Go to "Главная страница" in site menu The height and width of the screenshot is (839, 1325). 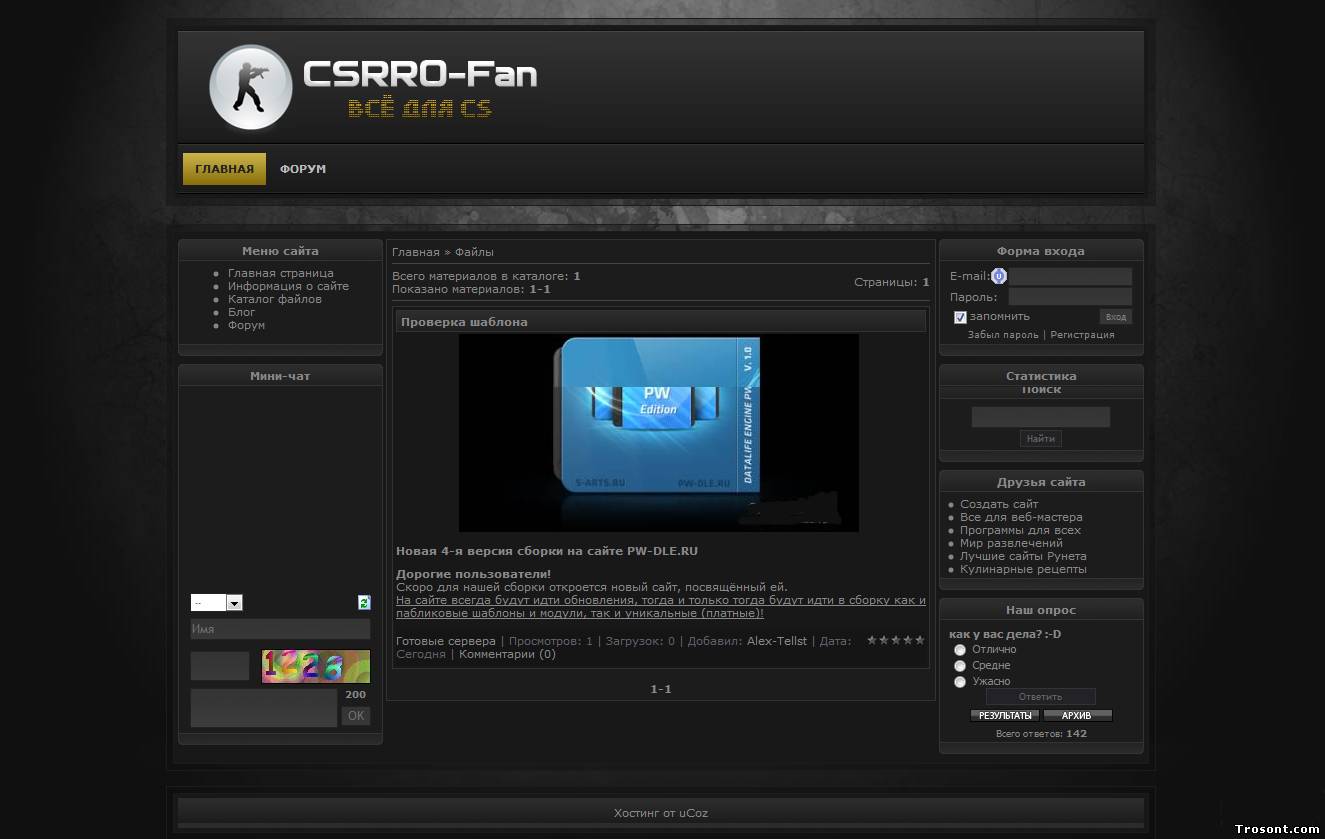pyautogui.click(x=281, y=273)
